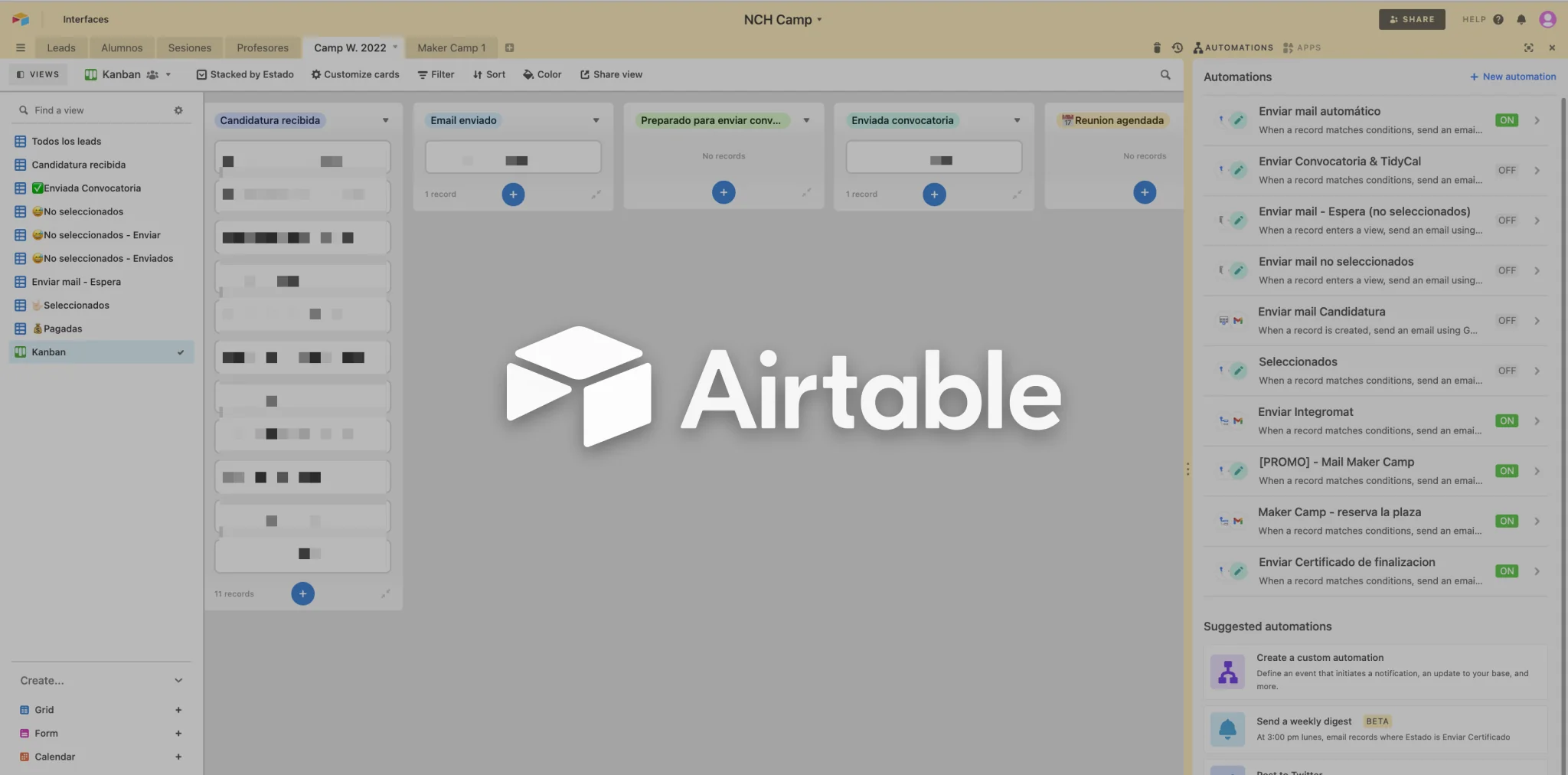Open the notifications bell icon

[1521, 20]
